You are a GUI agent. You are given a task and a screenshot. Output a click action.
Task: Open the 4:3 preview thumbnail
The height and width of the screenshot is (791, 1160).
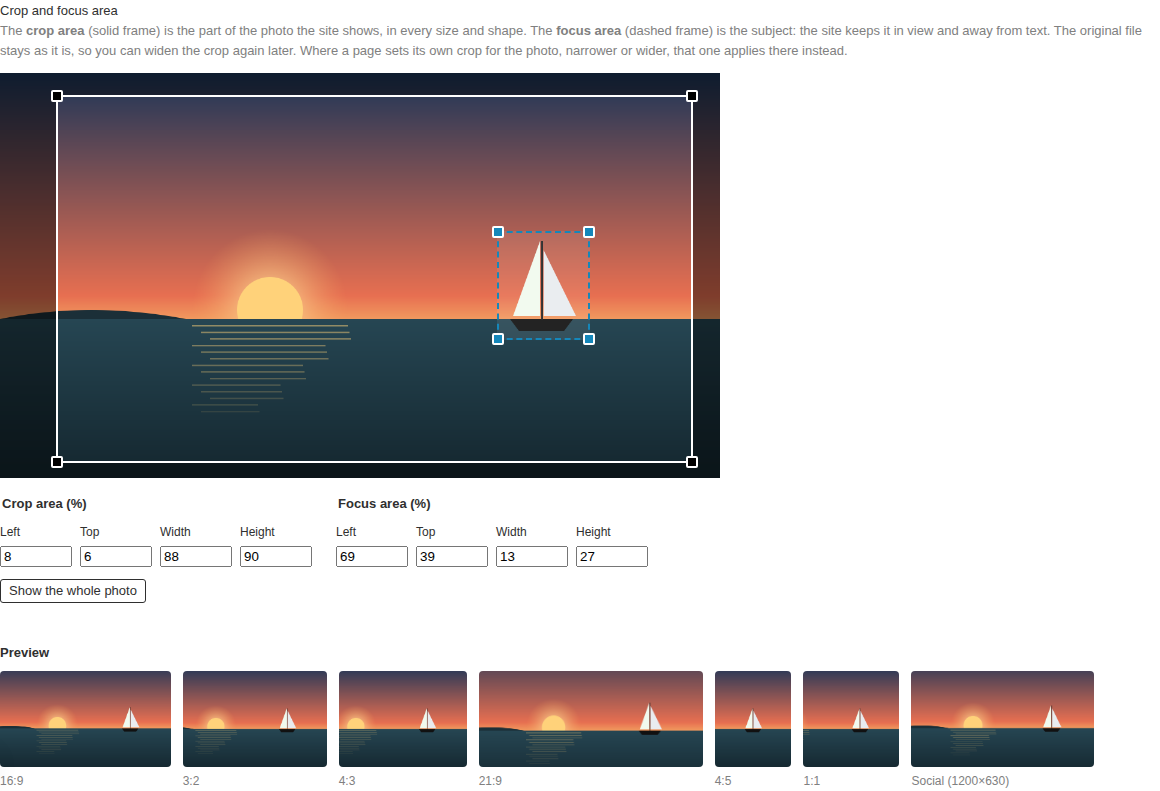coord(402,718)
